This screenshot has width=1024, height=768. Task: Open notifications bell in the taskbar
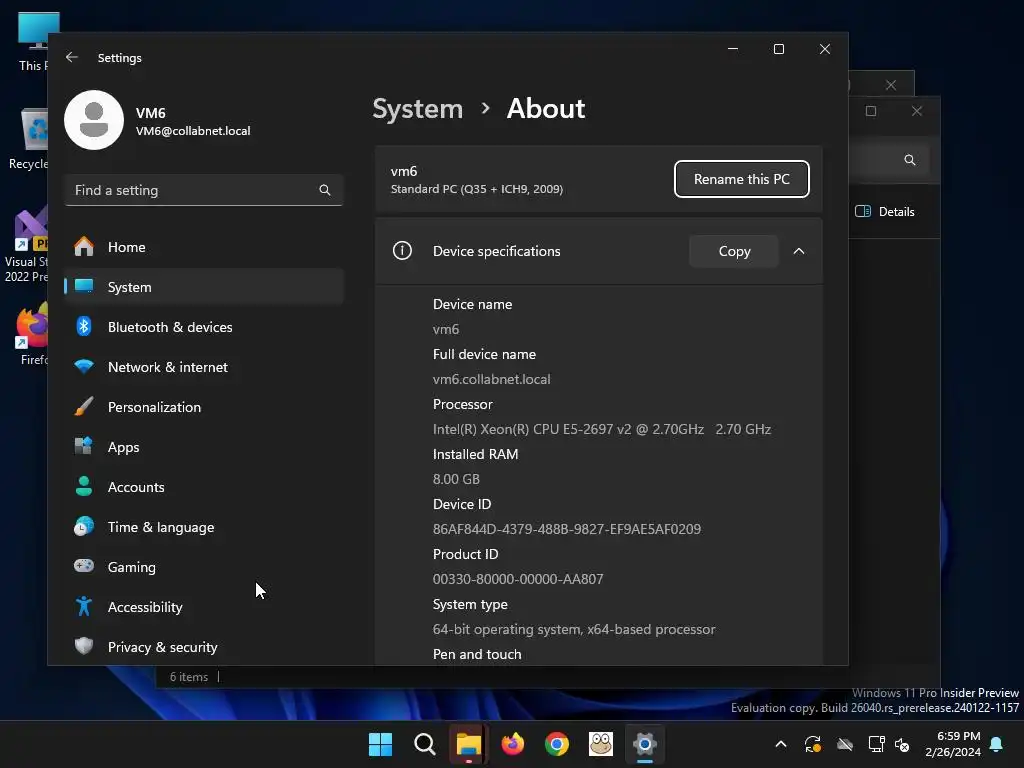click(x=997, y=744)
